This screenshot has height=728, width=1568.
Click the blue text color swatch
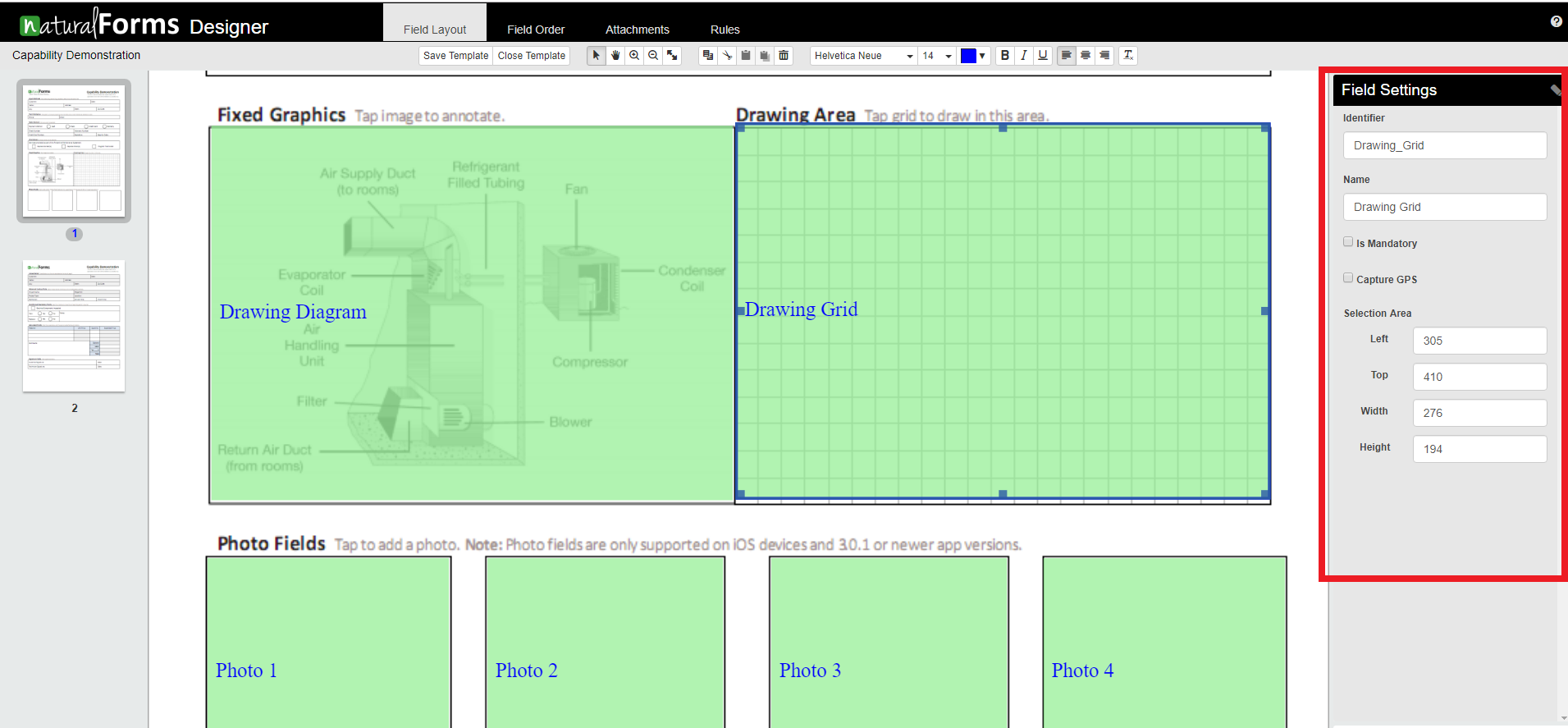click(968, 56)
